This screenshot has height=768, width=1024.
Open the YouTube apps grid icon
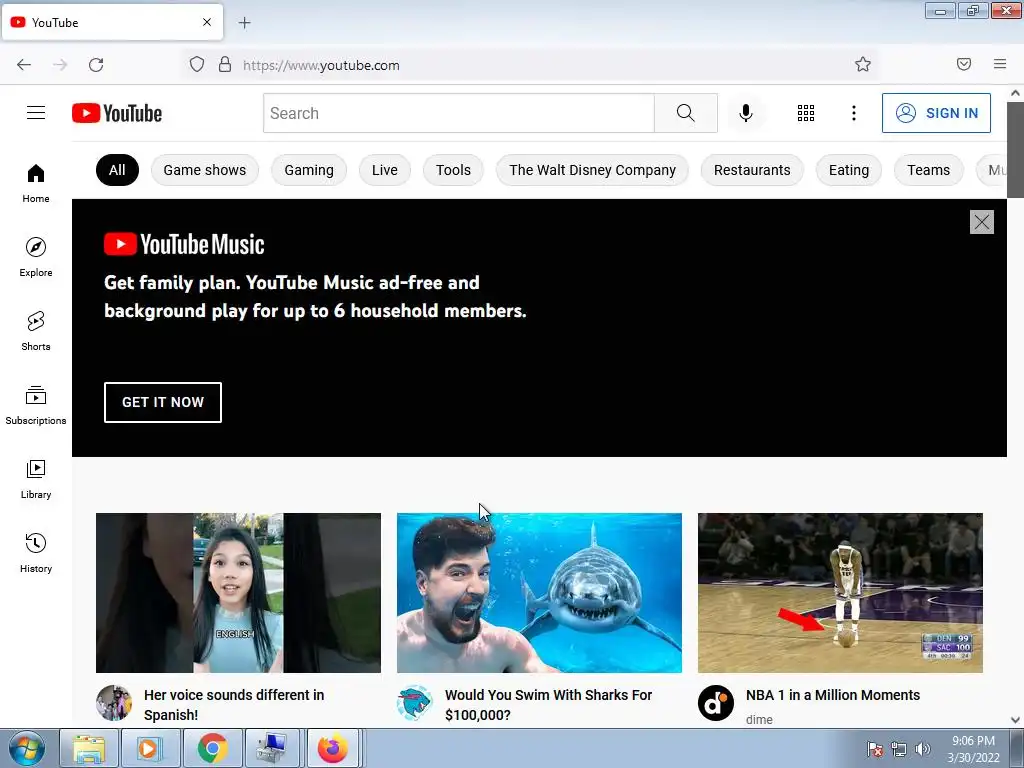point(806,113)
